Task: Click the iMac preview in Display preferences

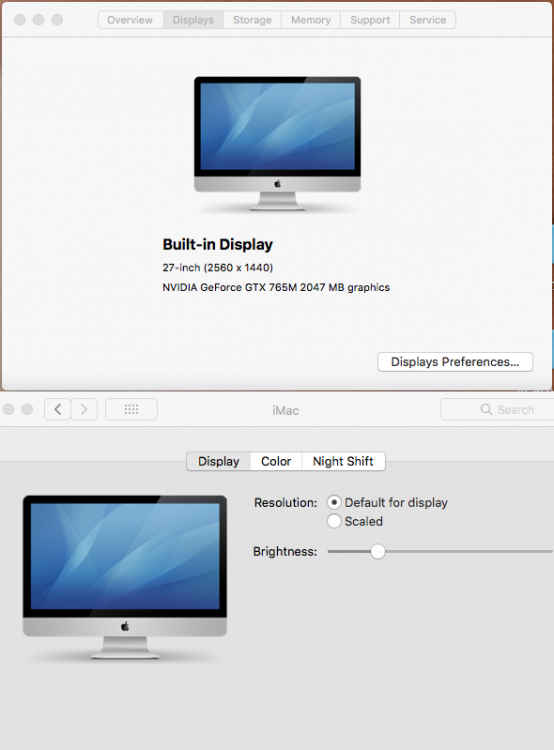Action: (125, 577)
